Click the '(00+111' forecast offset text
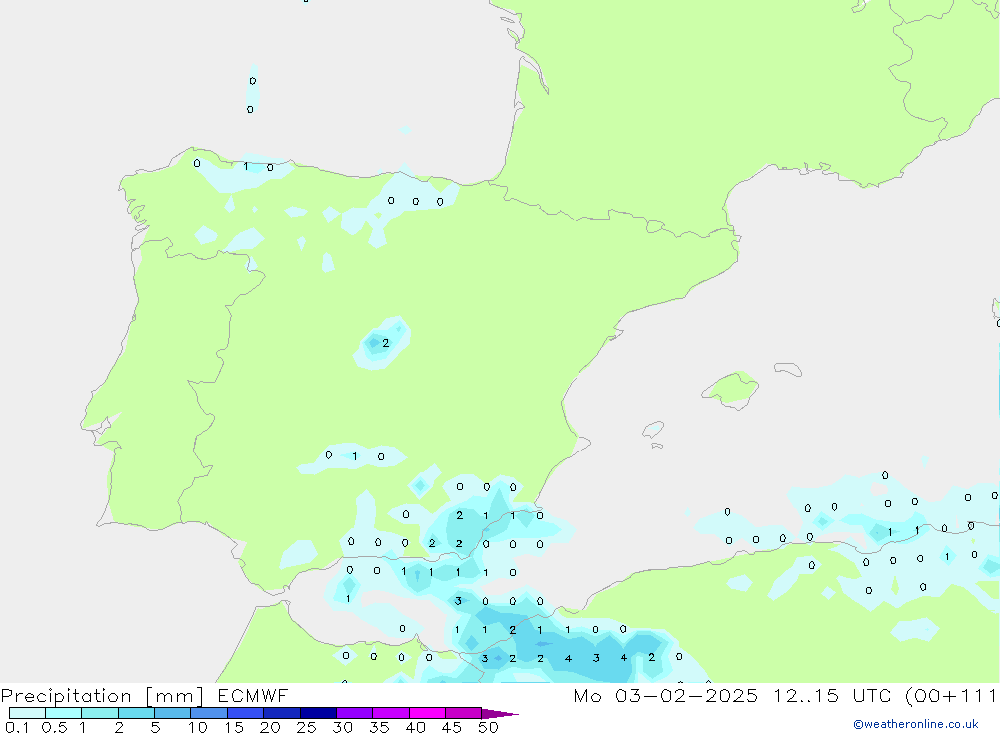The width and height of the screenshot is (1000, 733). (x=952, y=695)
